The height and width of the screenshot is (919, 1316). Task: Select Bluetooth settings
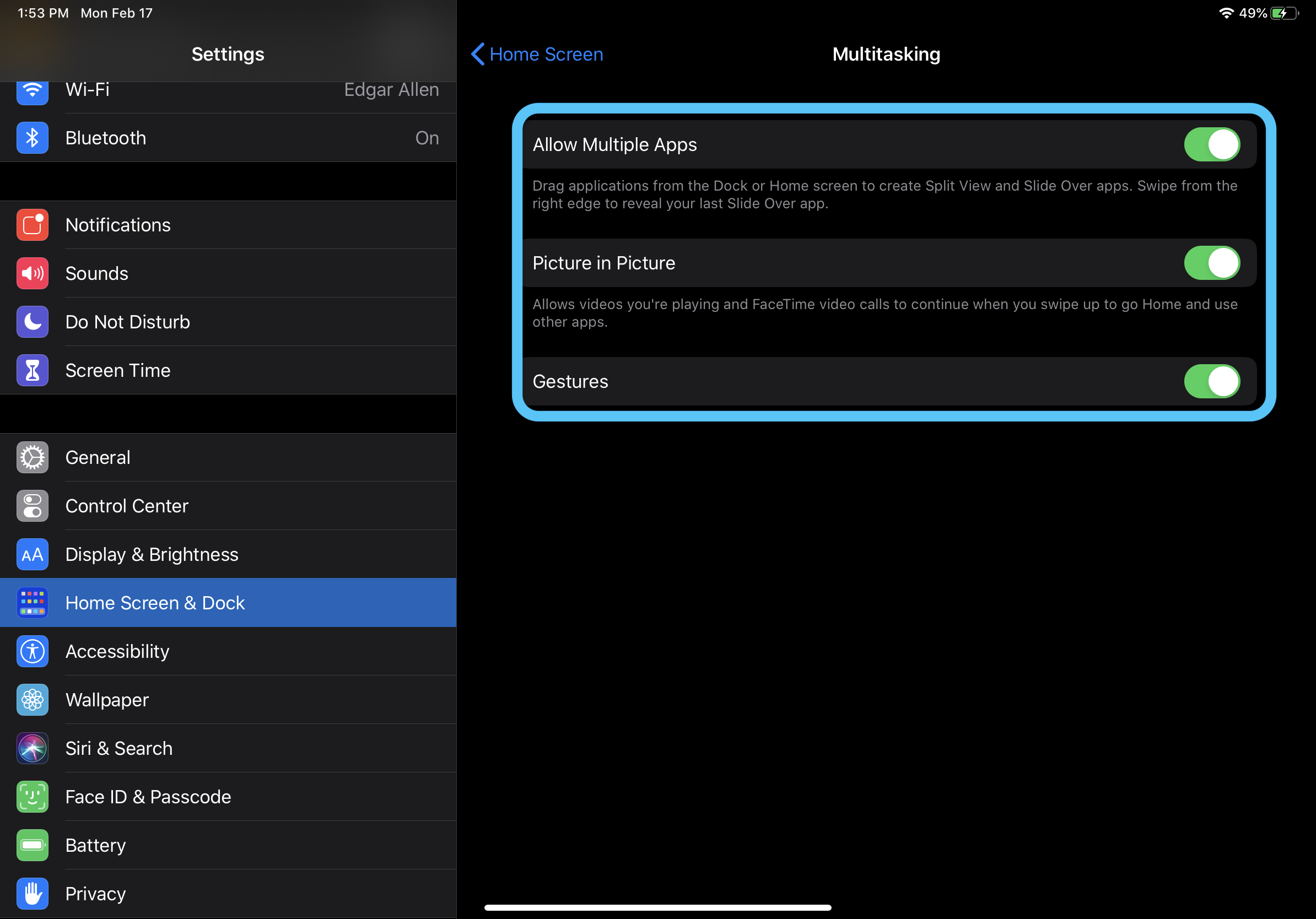coord(228,137)
